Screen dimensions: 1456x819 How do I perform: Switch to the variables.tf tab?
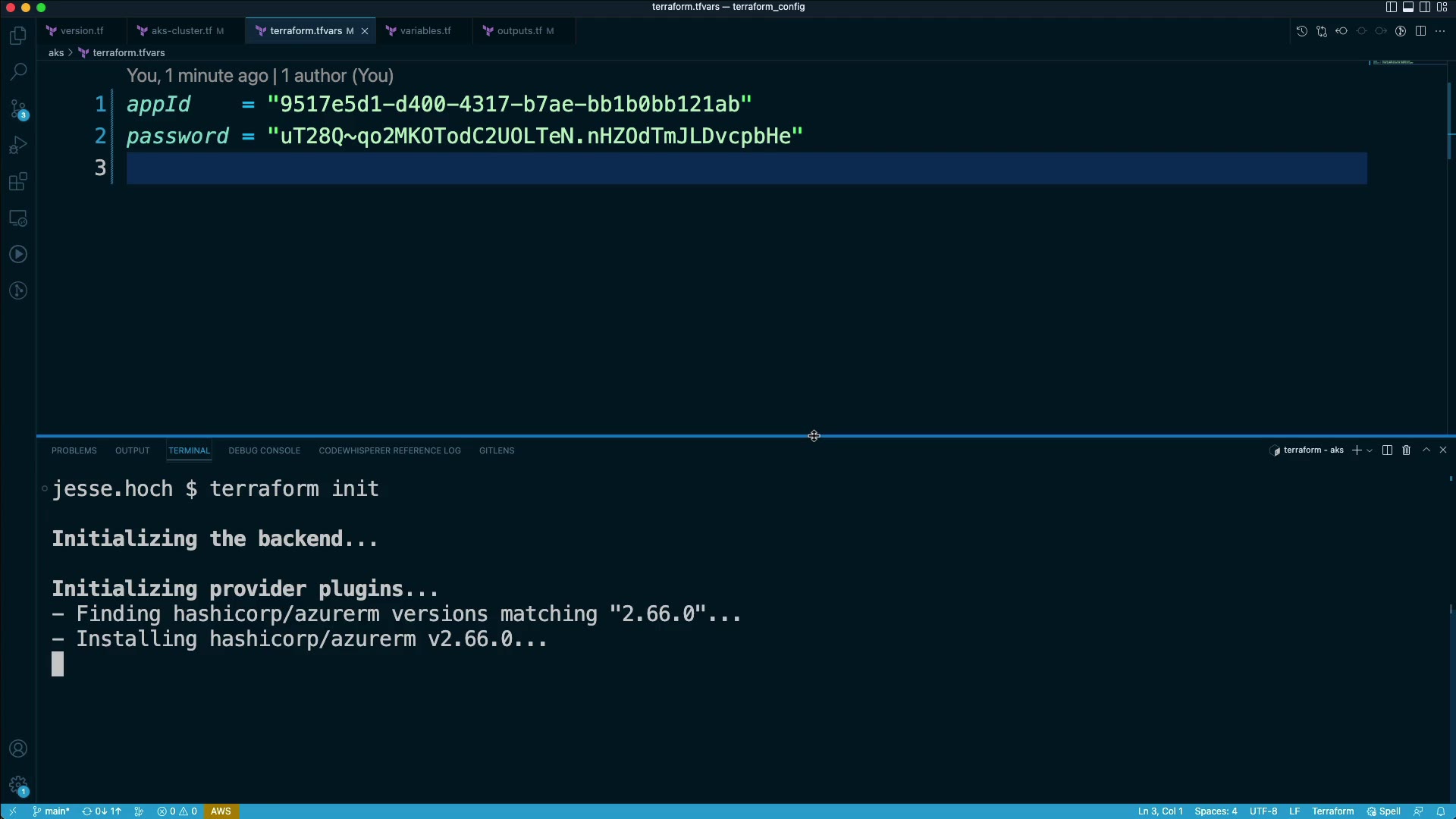click(425, 31)
